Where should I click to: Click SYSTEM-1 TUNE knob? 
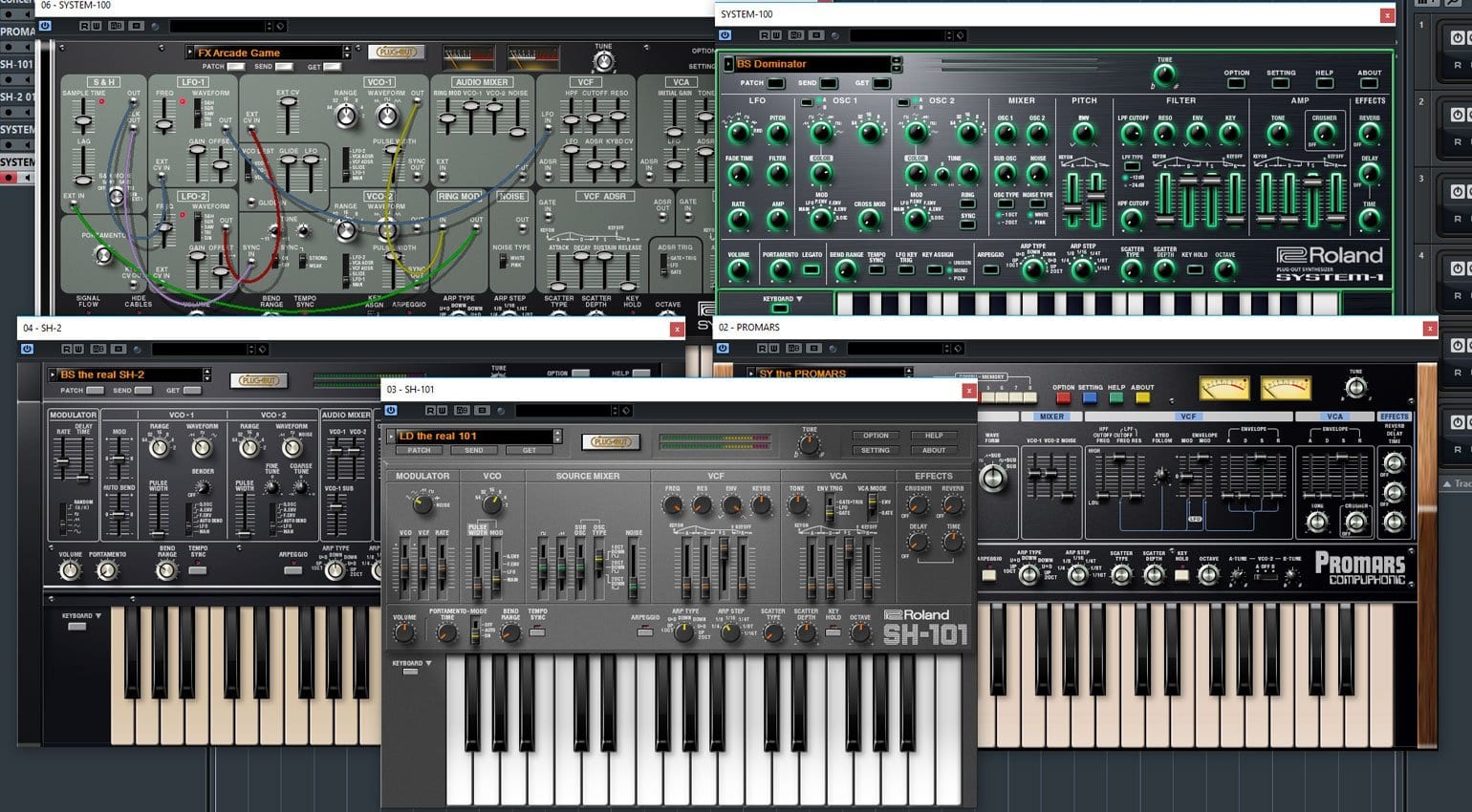pyautogui.click(x=1164, y=76)
